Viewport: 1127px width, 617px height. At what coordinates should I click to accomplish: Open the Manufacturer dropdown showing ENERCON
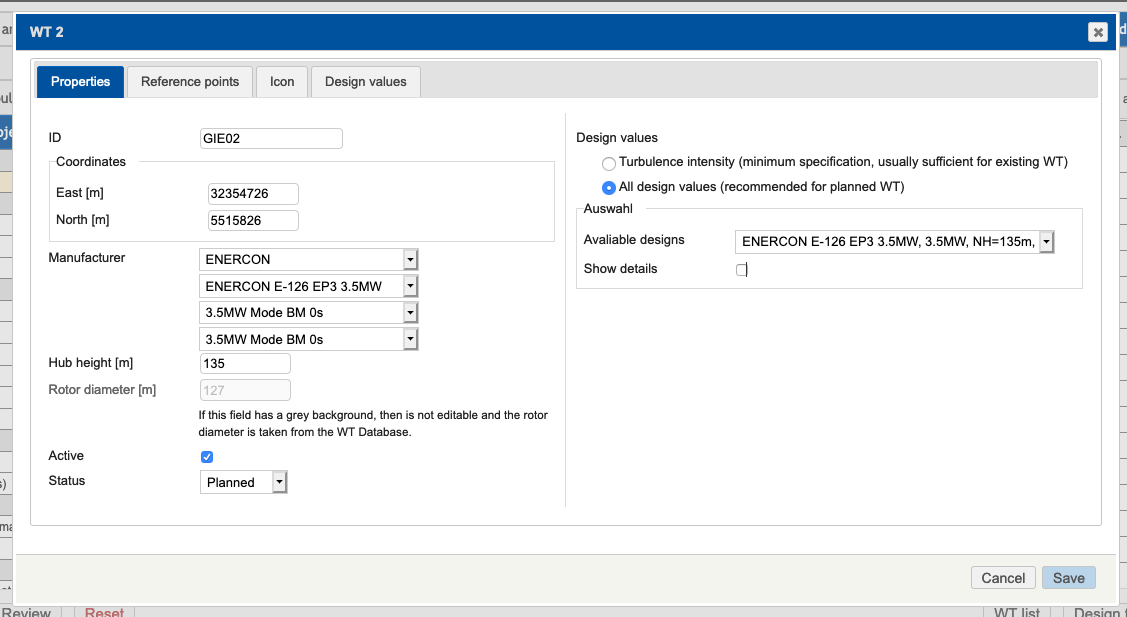(x=410, y=259)
